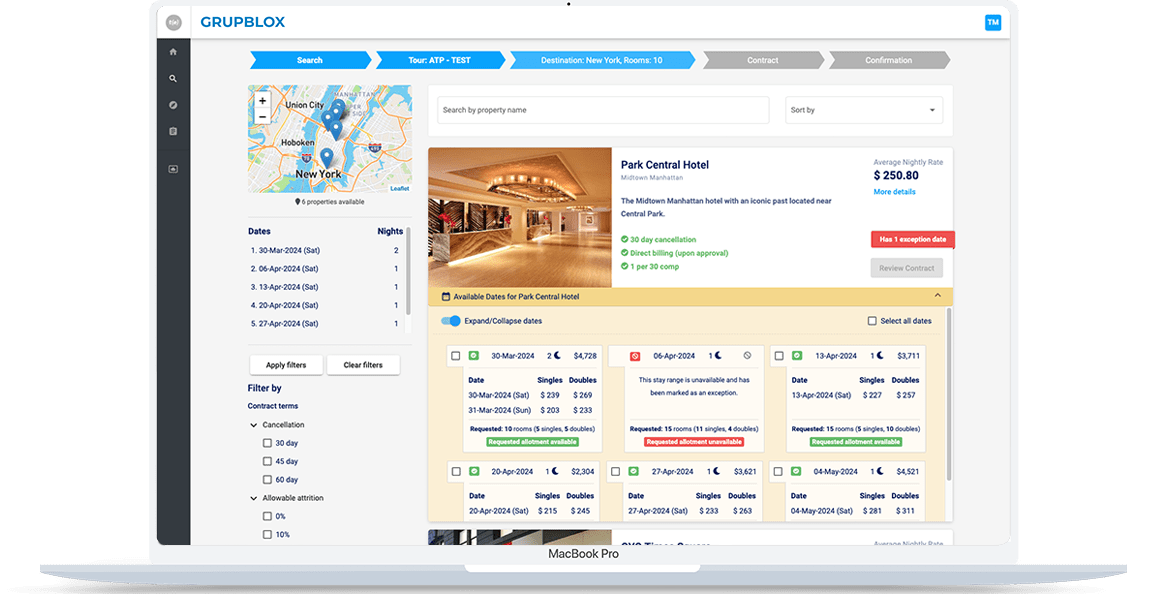The image size is (1175, 594).
Task: Click the green check icon beside Direct billing
Action: click(x=624, y=253)
